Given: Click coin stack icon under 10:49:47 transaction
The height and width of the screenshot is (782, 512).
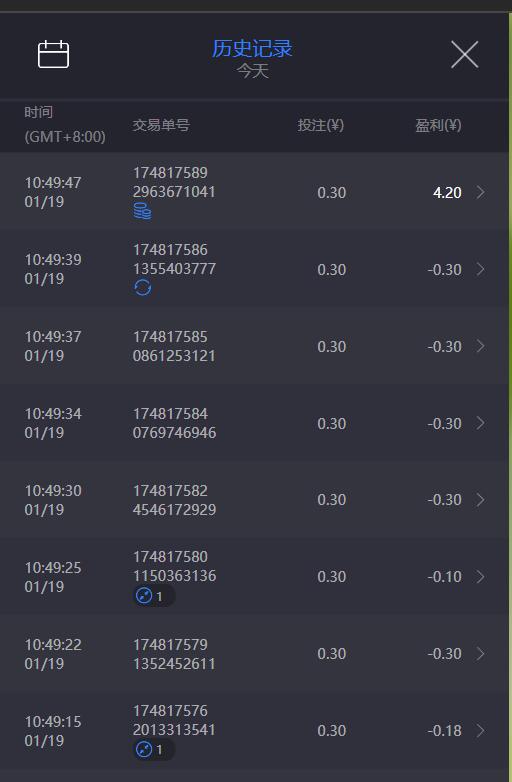Looking at the screenshot, I should click(x=143, y=211).
